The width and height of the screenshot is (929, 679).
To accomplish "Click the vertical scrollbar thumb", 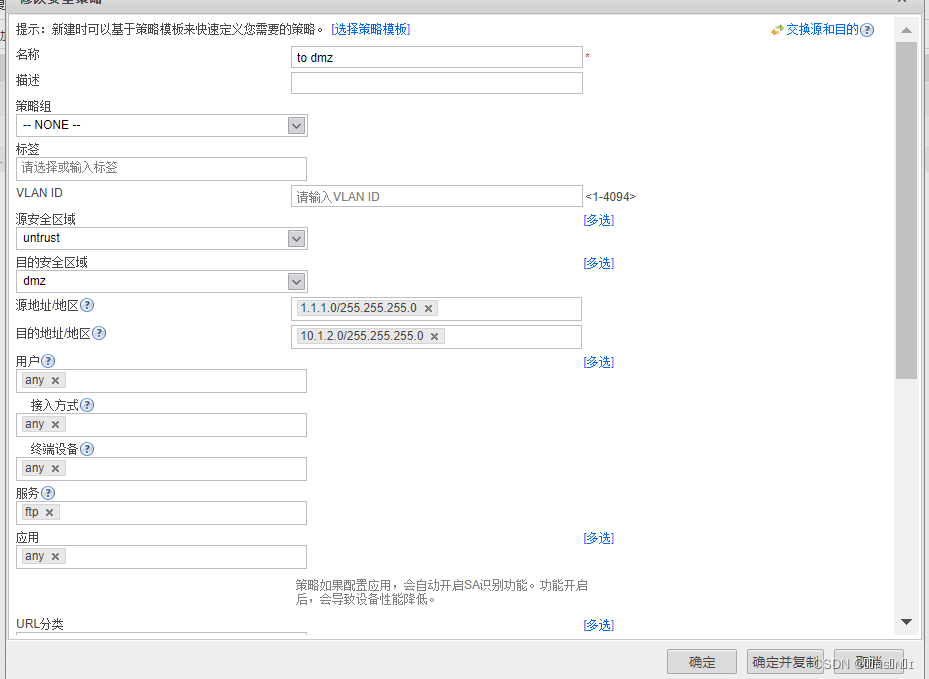I will [906, 210].
